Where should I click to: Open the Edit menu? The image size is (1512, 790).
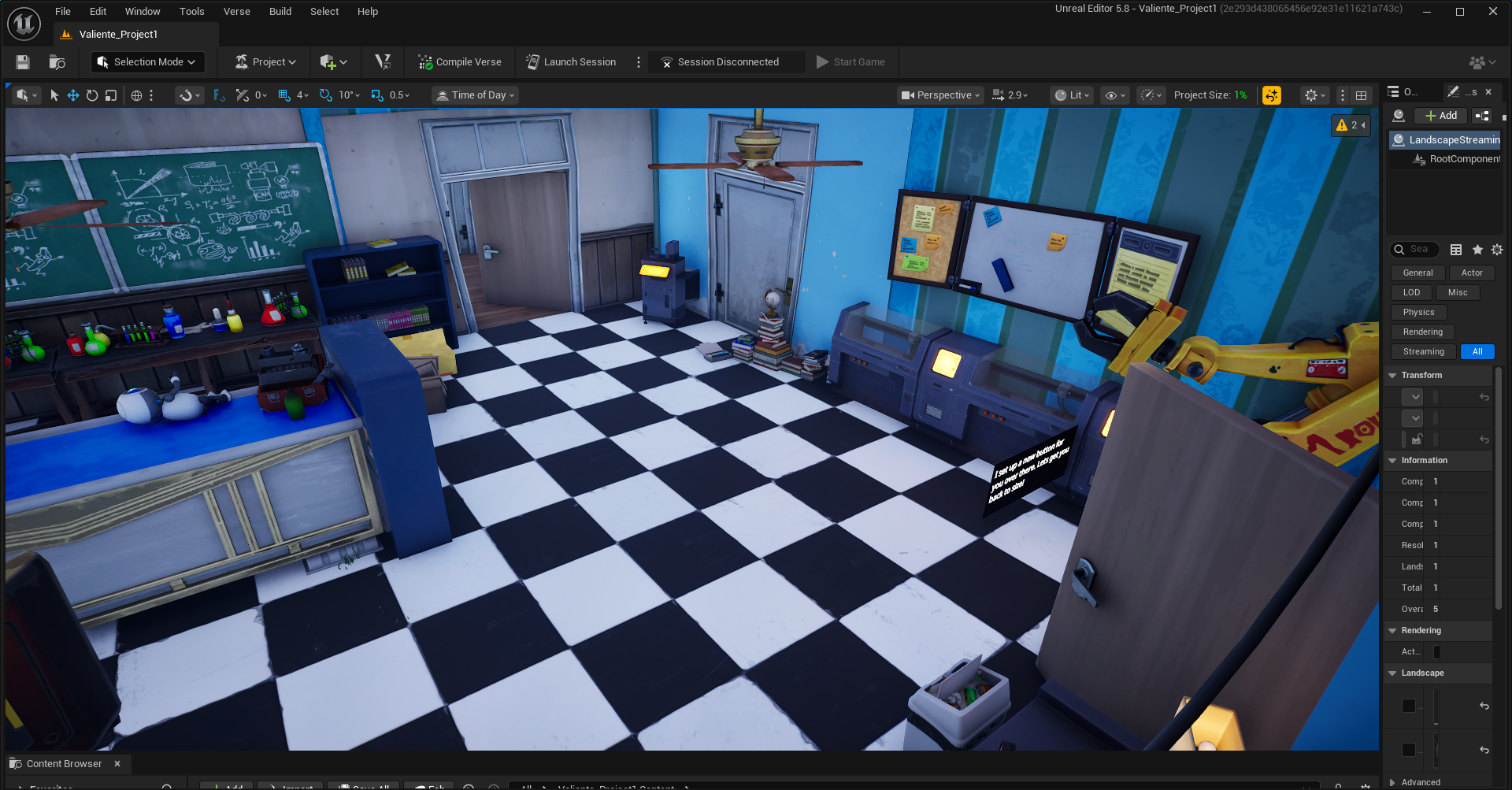pos(98,12)
